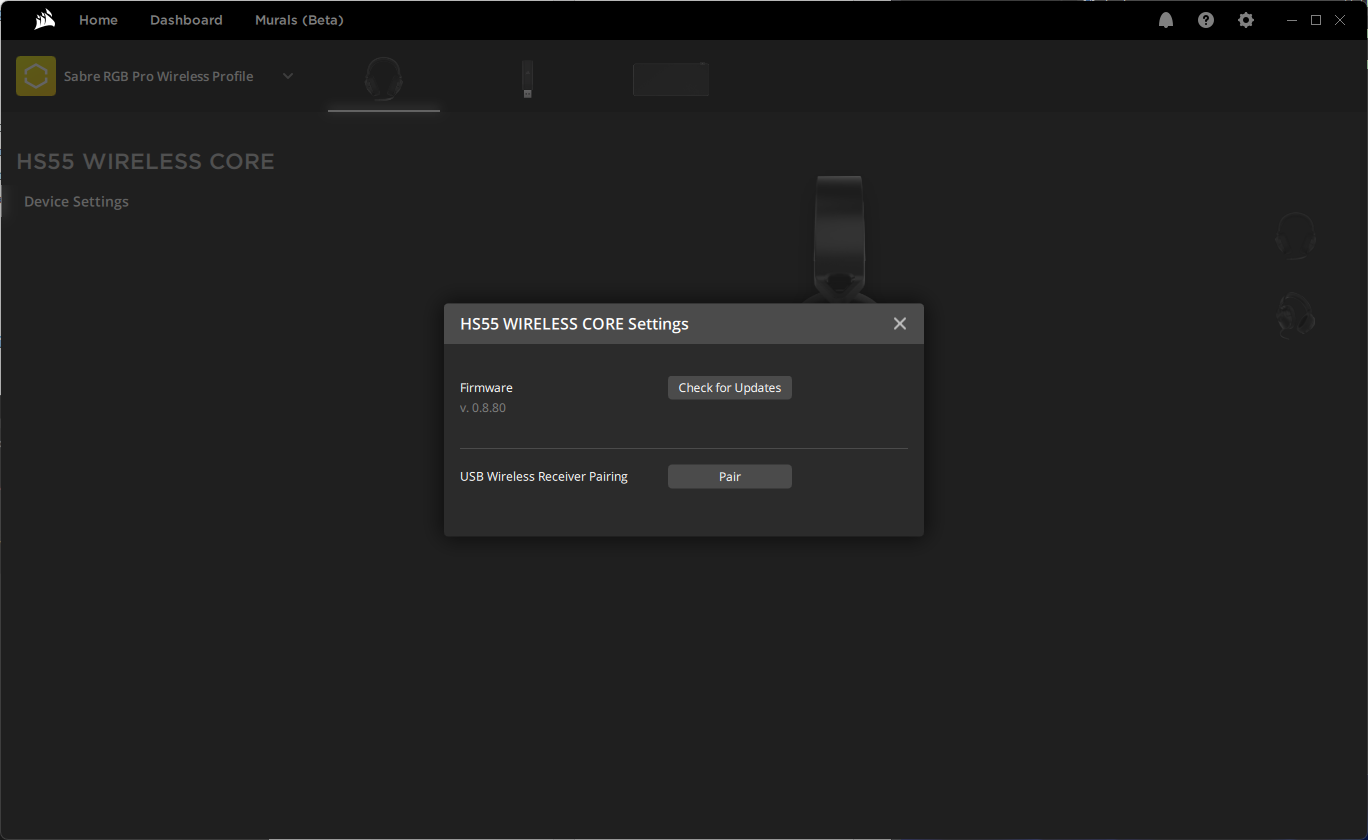Choose the upper headset view icon at right
The image size is (1368, 840).
click(x=1295, y=236)
